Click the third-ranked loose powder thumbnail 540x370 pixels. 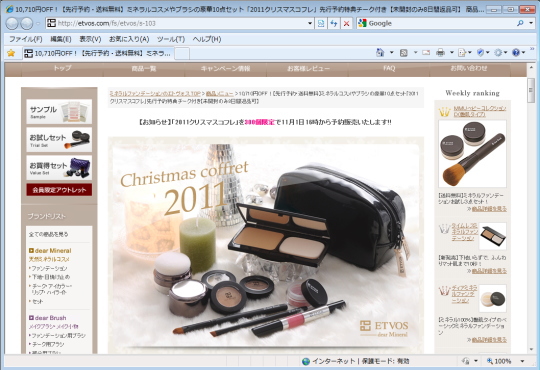(x=492, y=298)
